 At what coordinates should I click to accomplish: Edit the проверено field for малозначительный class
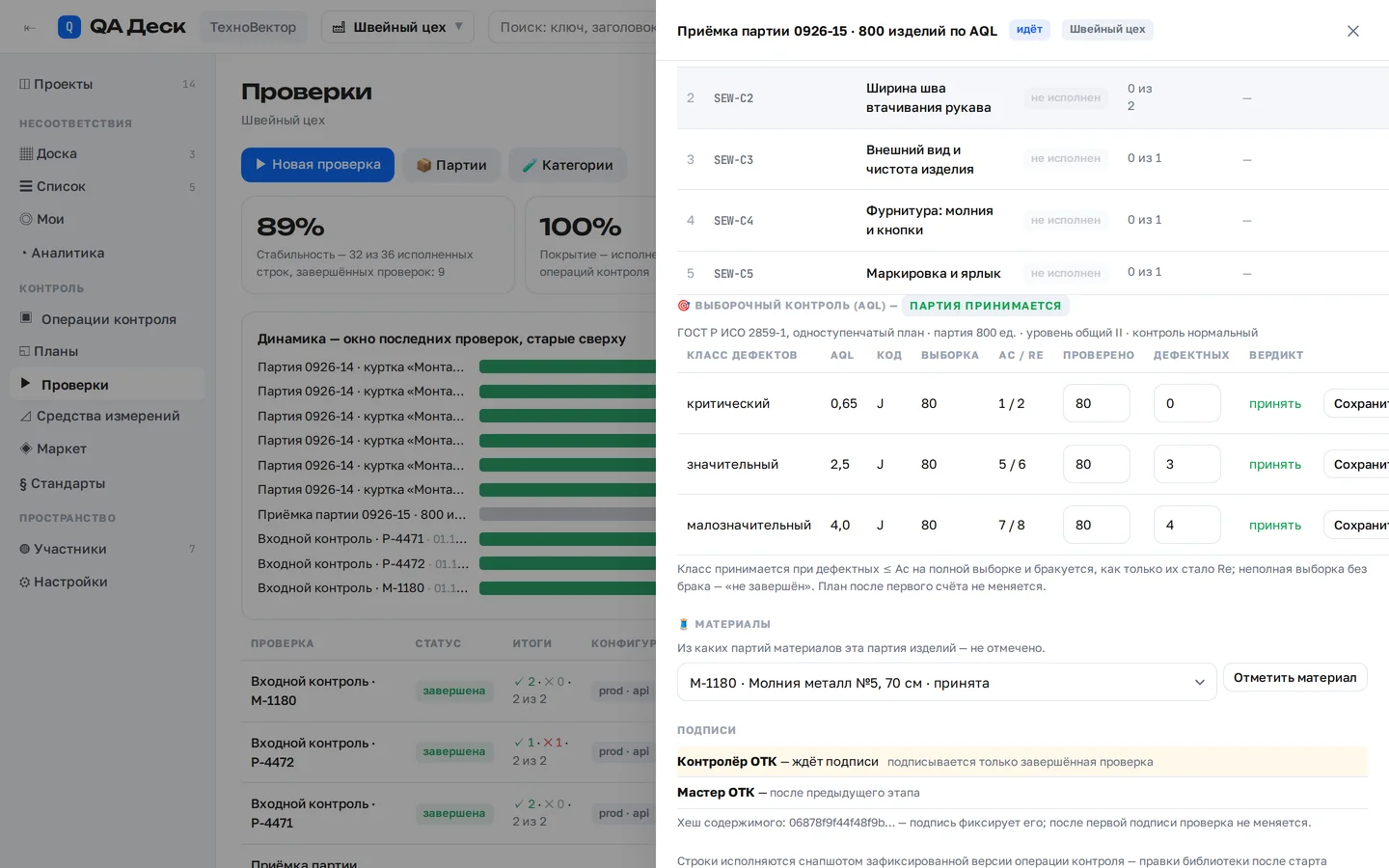(x=1096, y=525)
